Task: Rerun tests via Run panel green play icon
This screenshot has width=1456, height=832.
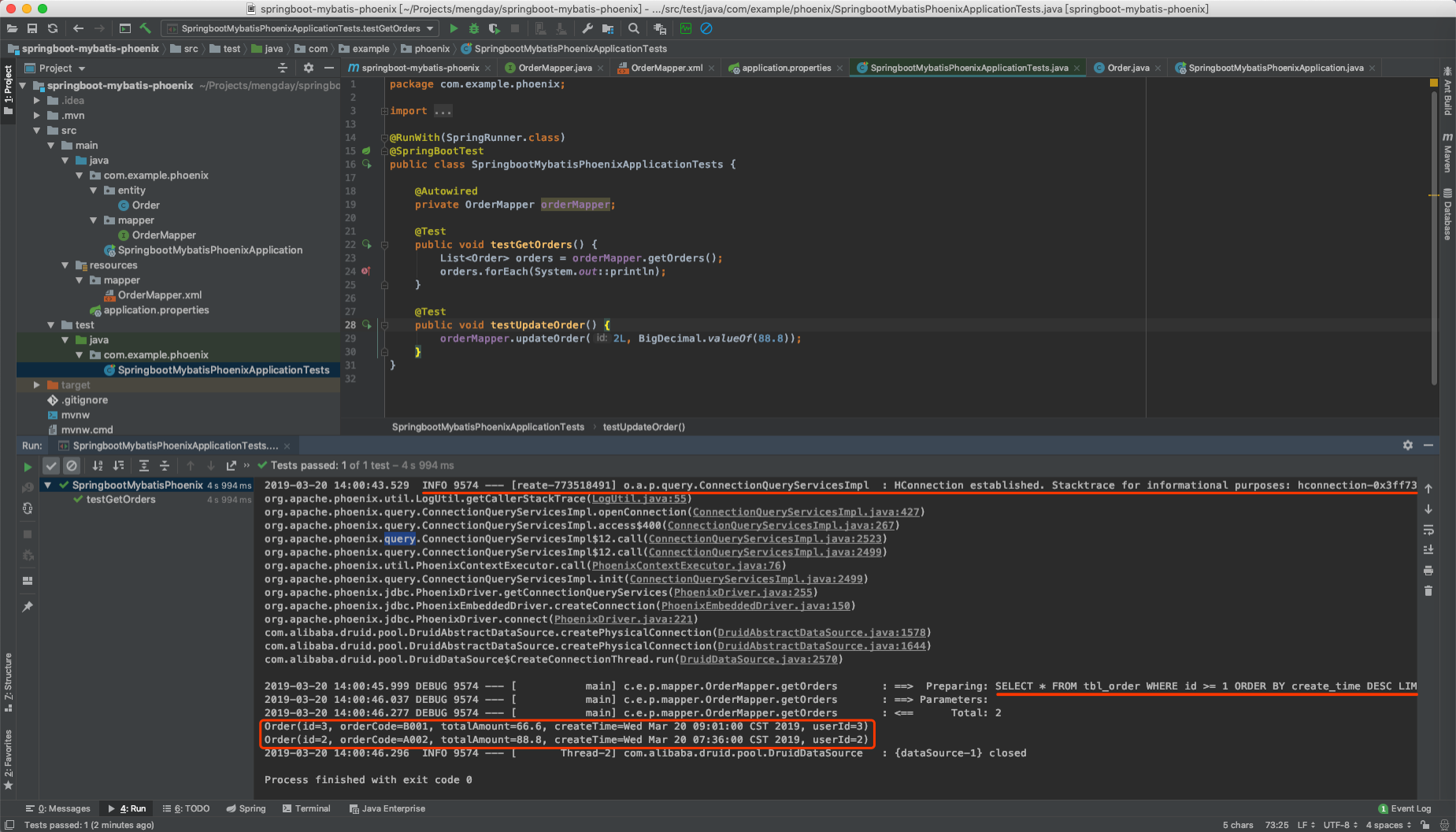Action: [28, 467]
